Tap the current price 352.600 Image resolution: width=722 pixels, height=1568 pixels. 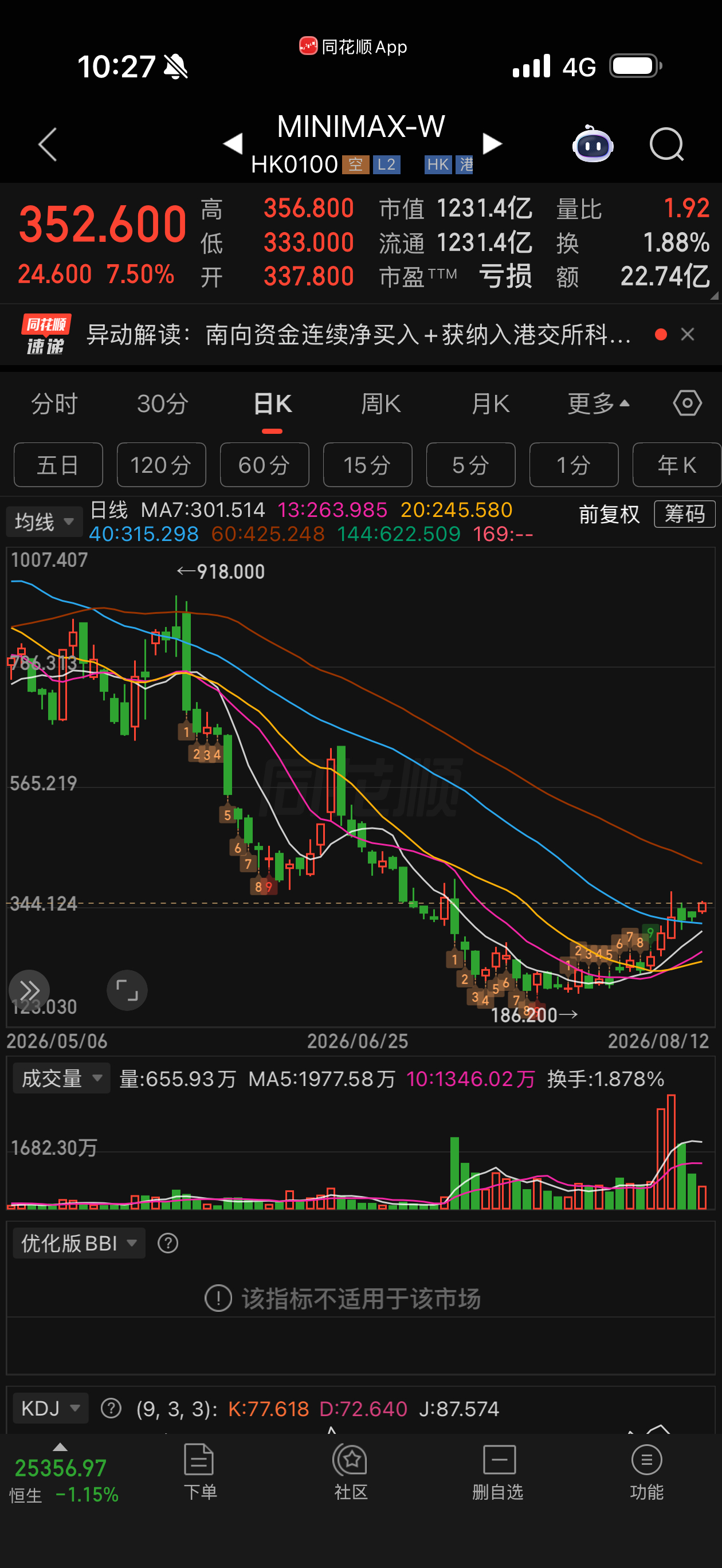coord(102,224)
